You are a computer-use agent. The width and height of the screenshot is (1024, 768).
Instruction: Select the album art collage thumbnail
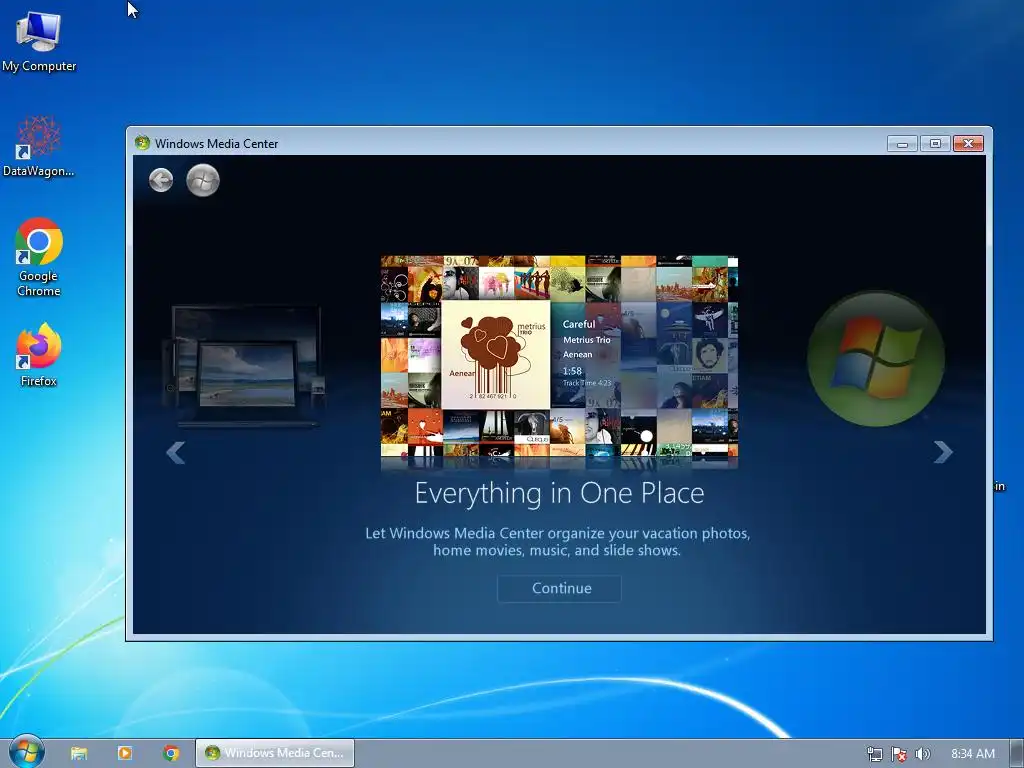(x=560, y=359)
